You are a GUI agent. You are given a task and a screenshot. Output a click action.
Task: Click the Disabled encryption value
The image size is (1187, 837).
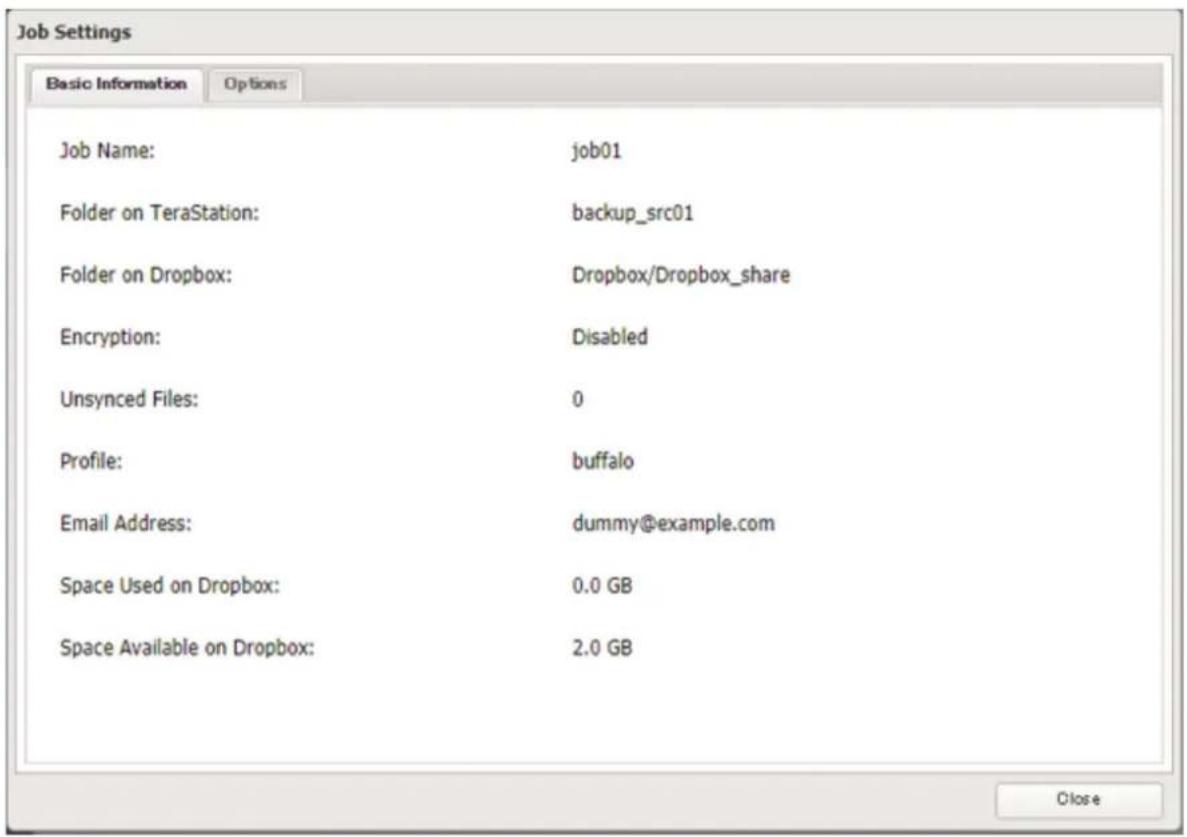pos(609,337)
